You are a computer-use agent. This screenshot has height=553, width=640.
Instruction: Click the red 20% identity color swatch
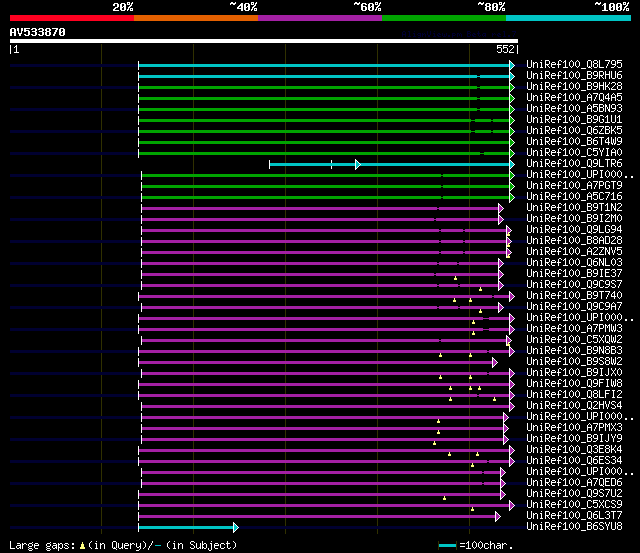tap(72, 18)
